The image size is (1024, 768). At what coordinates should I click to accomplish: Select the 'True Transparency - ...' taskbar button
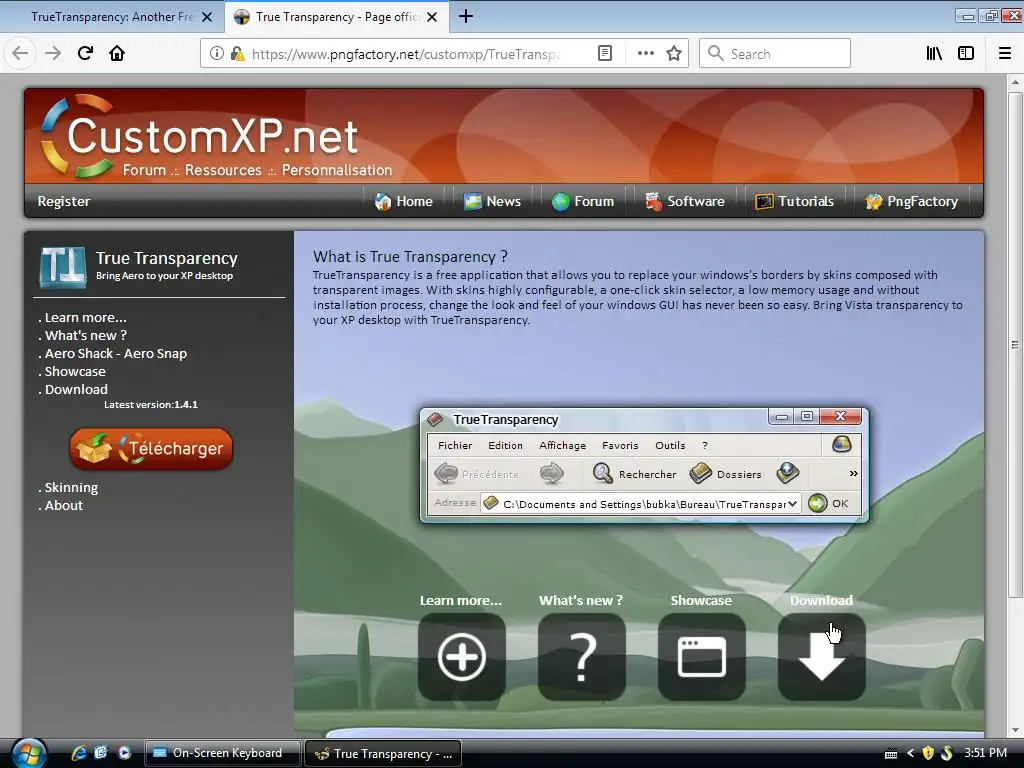click(383, 753)
